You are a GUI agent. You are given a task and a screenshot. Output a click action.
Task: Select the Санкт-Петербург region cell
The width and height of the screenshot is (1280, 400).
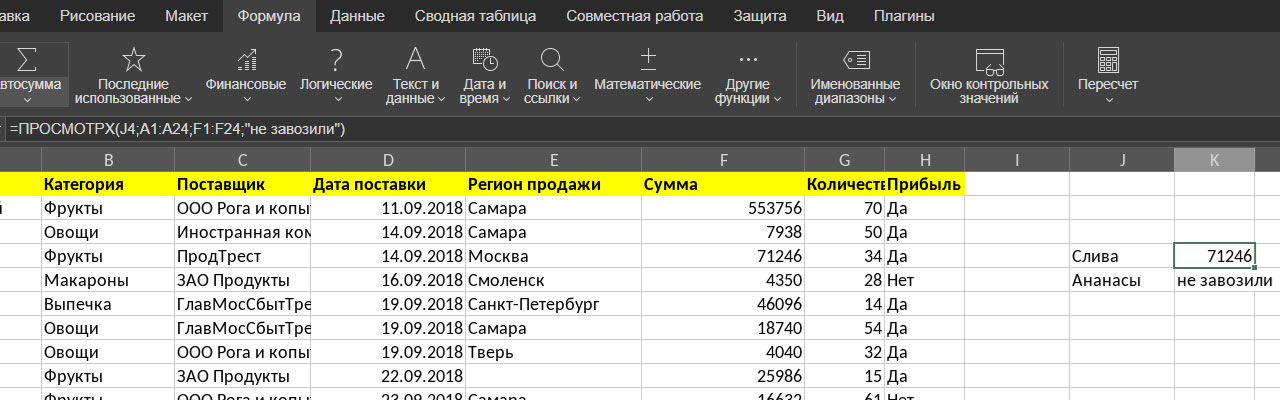pos(553,304)
